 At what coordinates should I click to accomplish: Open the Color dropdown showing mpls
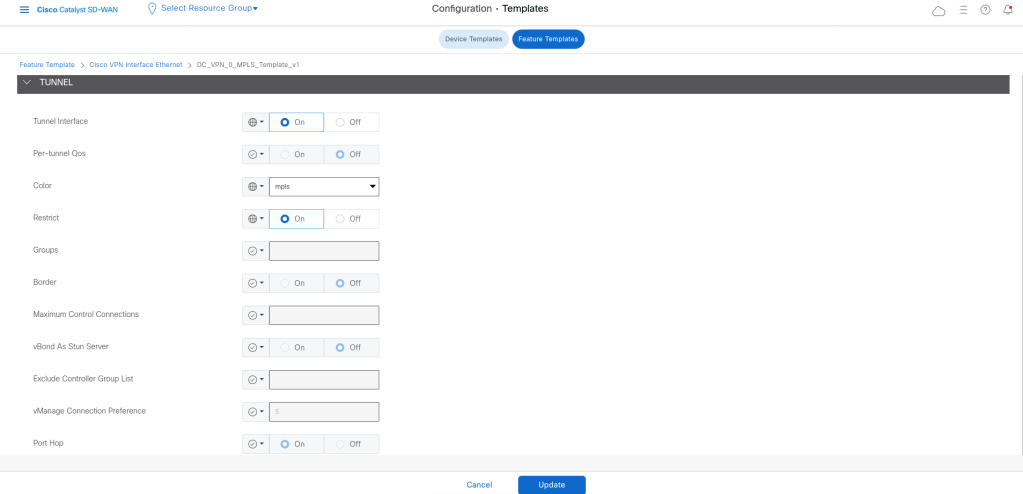pos(324,187)
